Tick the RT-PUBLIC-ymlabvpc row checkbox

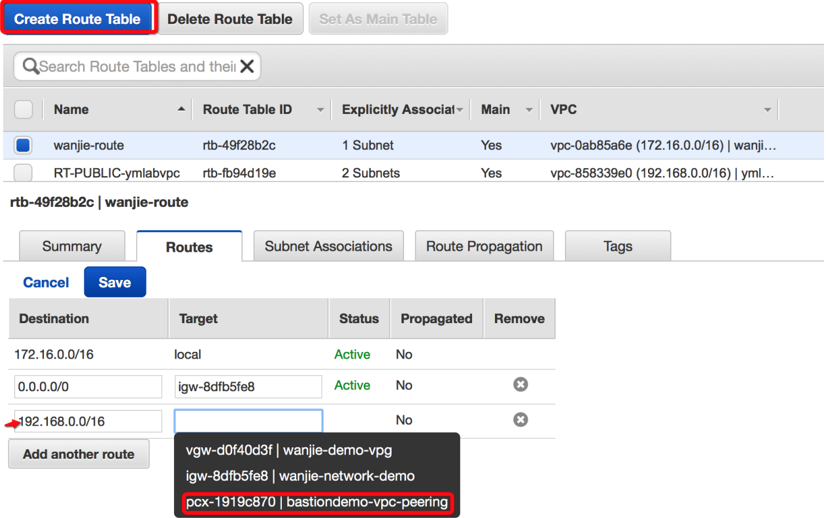click(x=23, y=173)
